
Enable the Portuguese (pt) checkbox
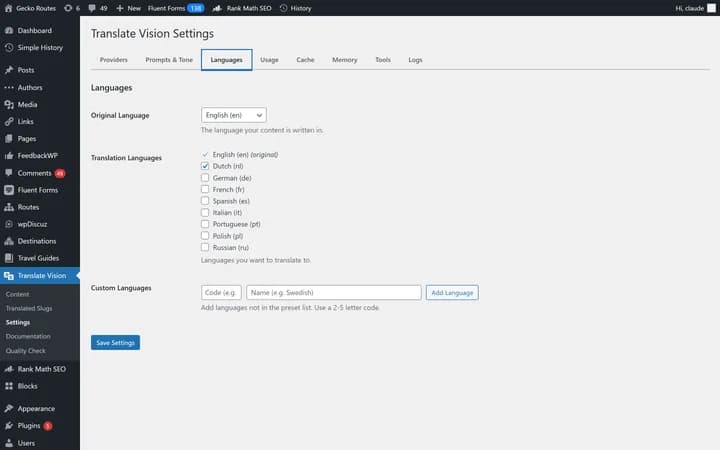click(205, 224)
